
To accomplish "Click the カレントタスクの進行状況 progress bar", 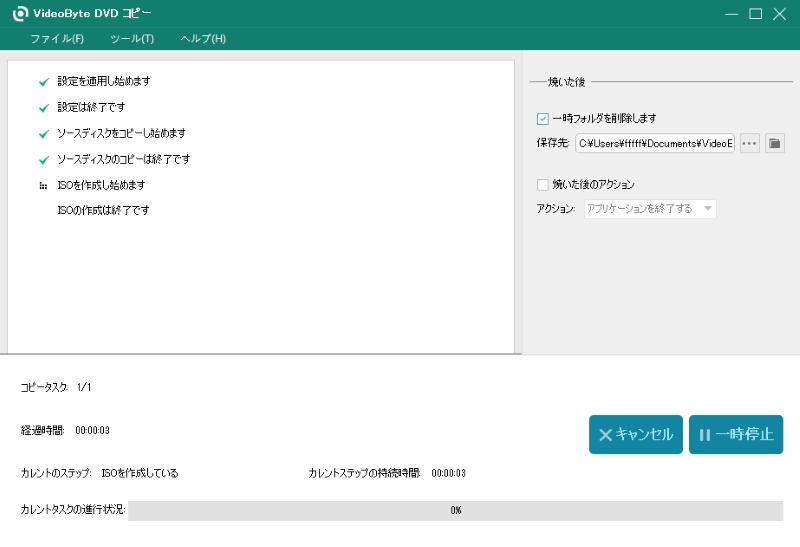I will pyautogui.click(x=455, y=510).
